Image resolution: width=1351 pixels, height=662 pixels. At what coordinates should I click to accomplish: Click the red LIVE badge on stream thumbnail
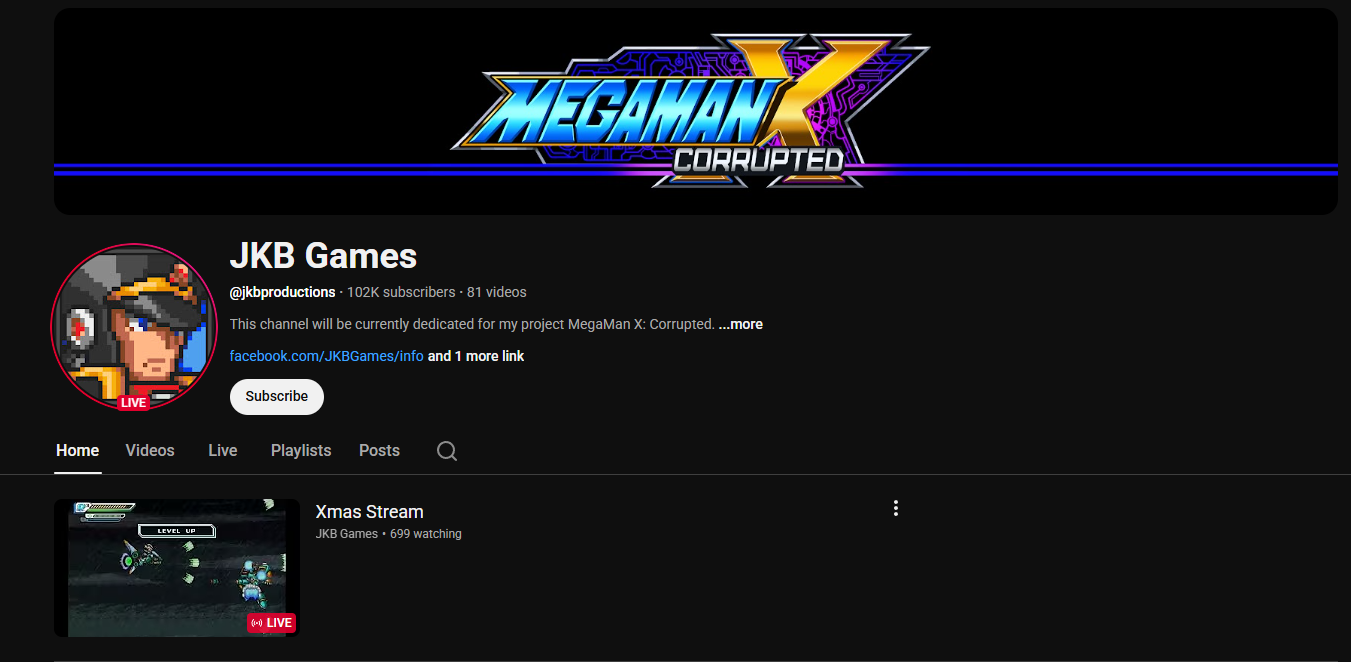click(x=272, y=623)
